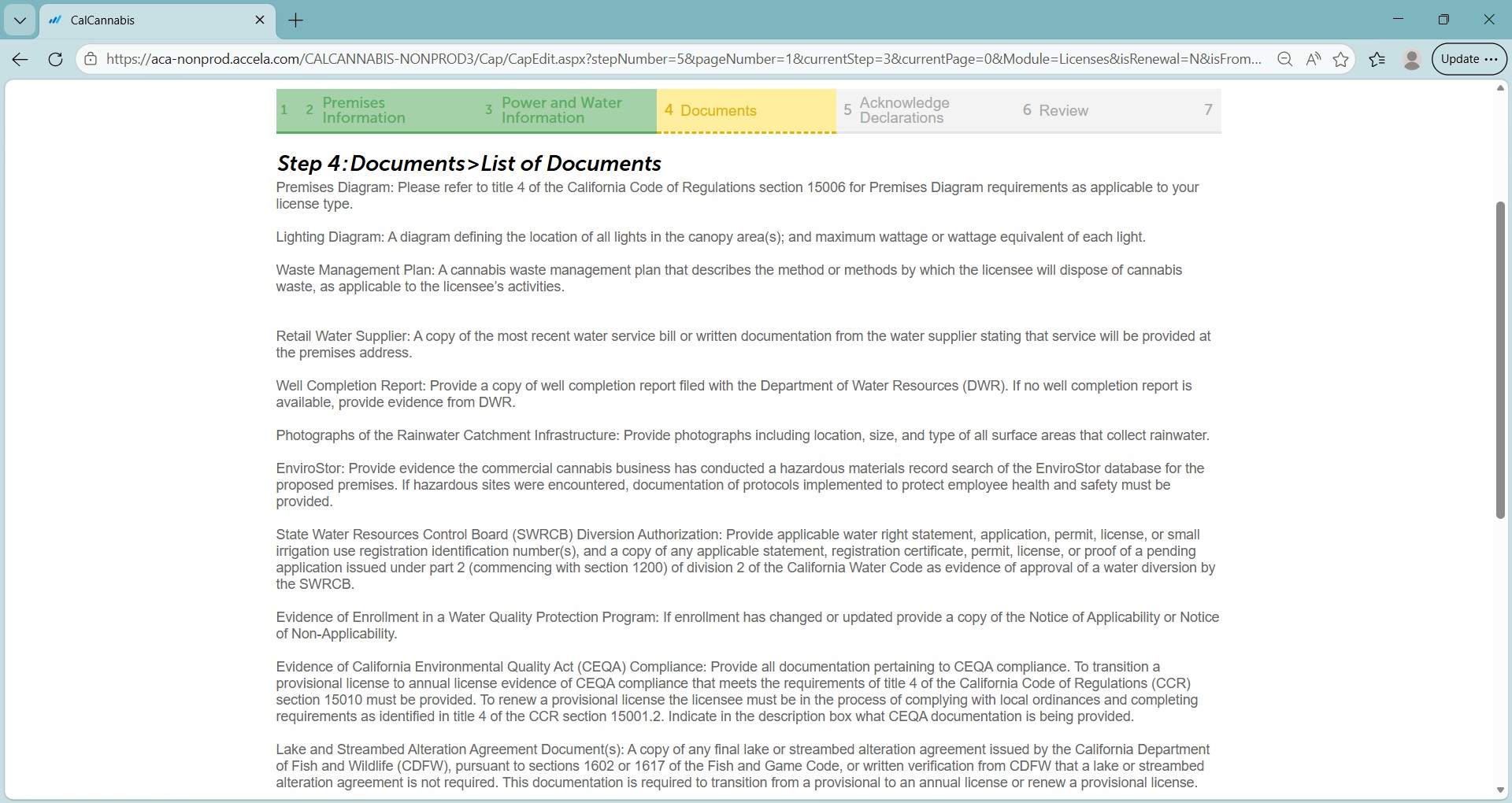Select step 5 Acknowledge Declarations
The height and width of the screenshot is (803, 1512).
point(925,110)
